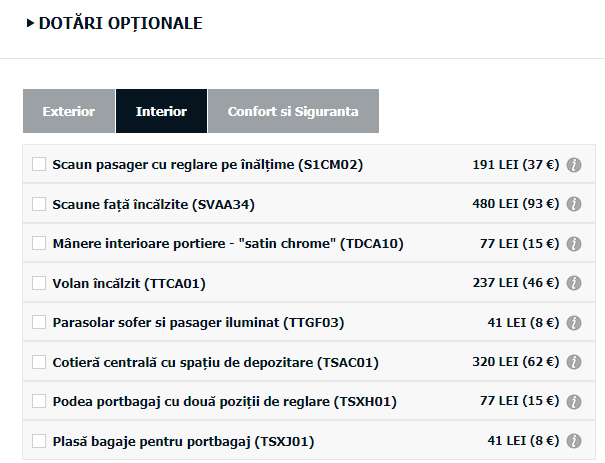
Task: Show info for Cotieră centrală TSAC01
Action: pyautogui.click(x=574, y=362)
